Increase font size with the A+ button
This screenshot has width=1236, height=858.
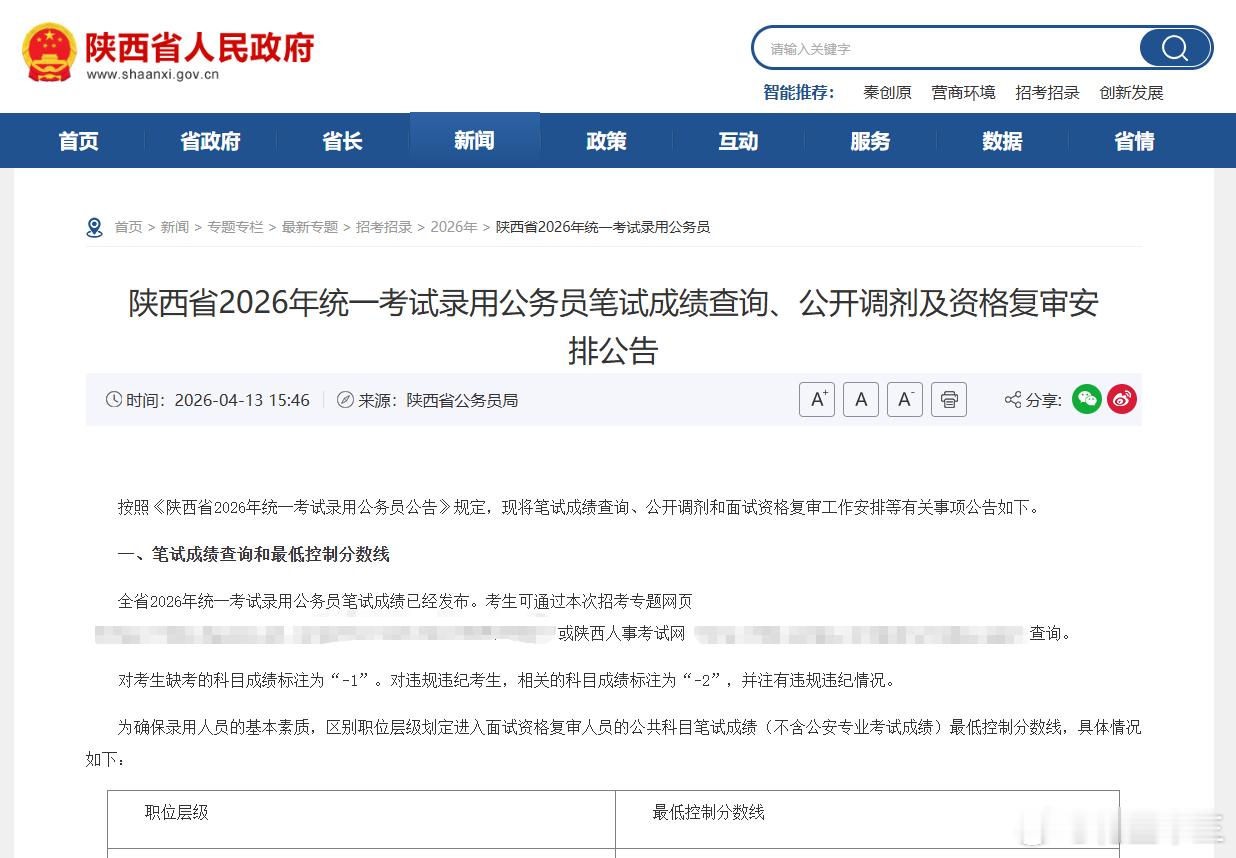pyautogui.click(x=817, y=399)
